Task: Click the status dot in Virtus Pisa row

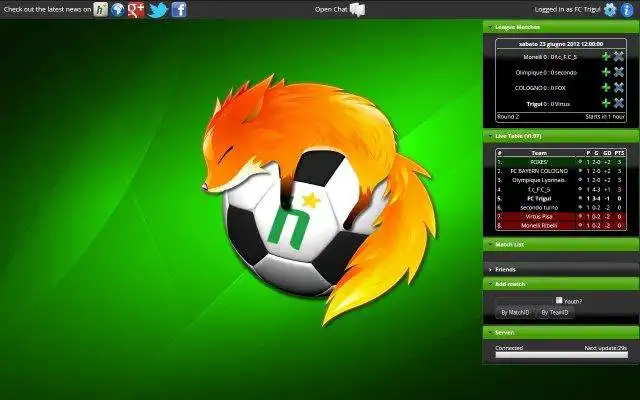Action: tap(580, 216)
